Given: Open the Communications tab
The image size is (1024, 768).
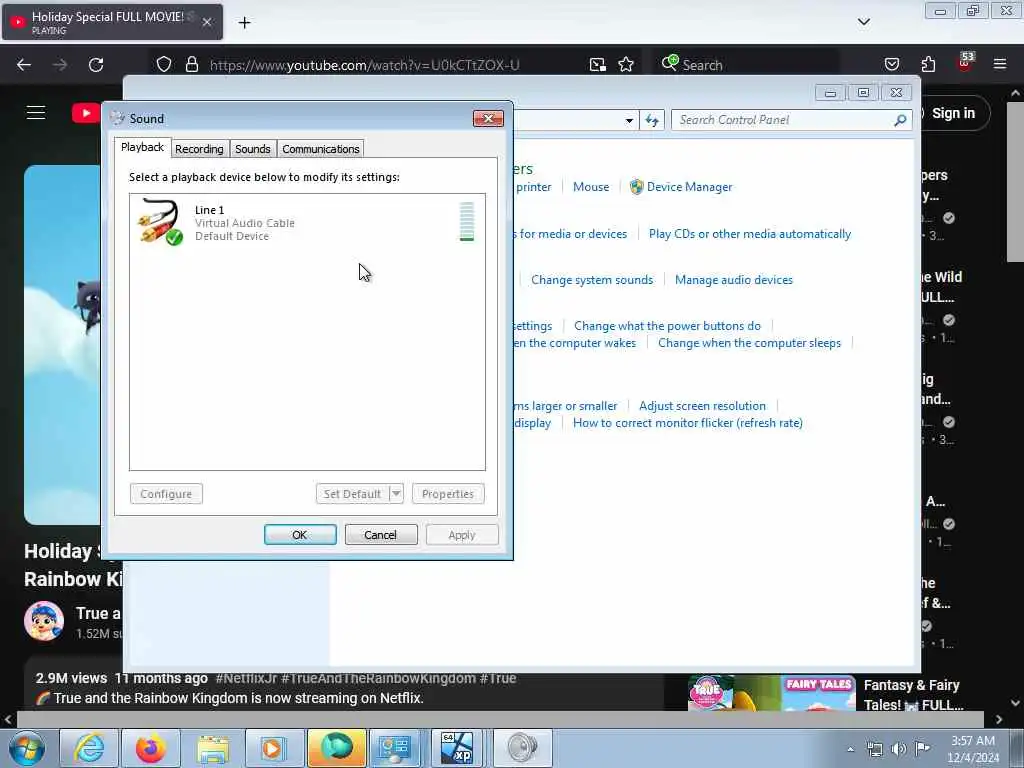Looking at the screenshot, I should 321,149.
